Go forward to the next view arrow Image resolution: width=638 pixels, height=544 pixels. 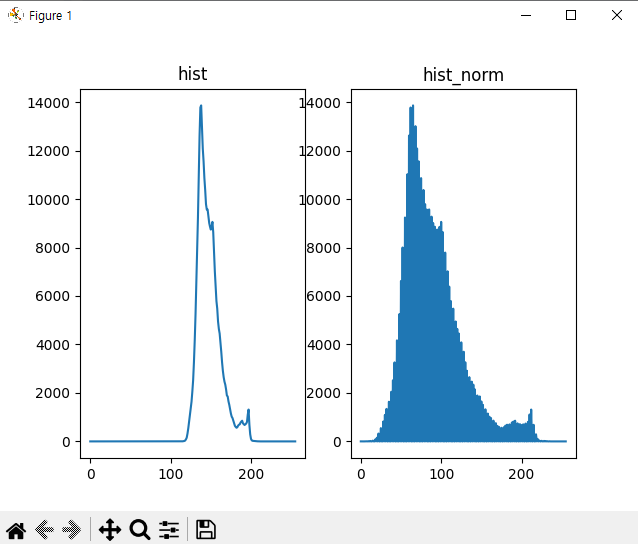pyautogui.click(x=72, y=530)
